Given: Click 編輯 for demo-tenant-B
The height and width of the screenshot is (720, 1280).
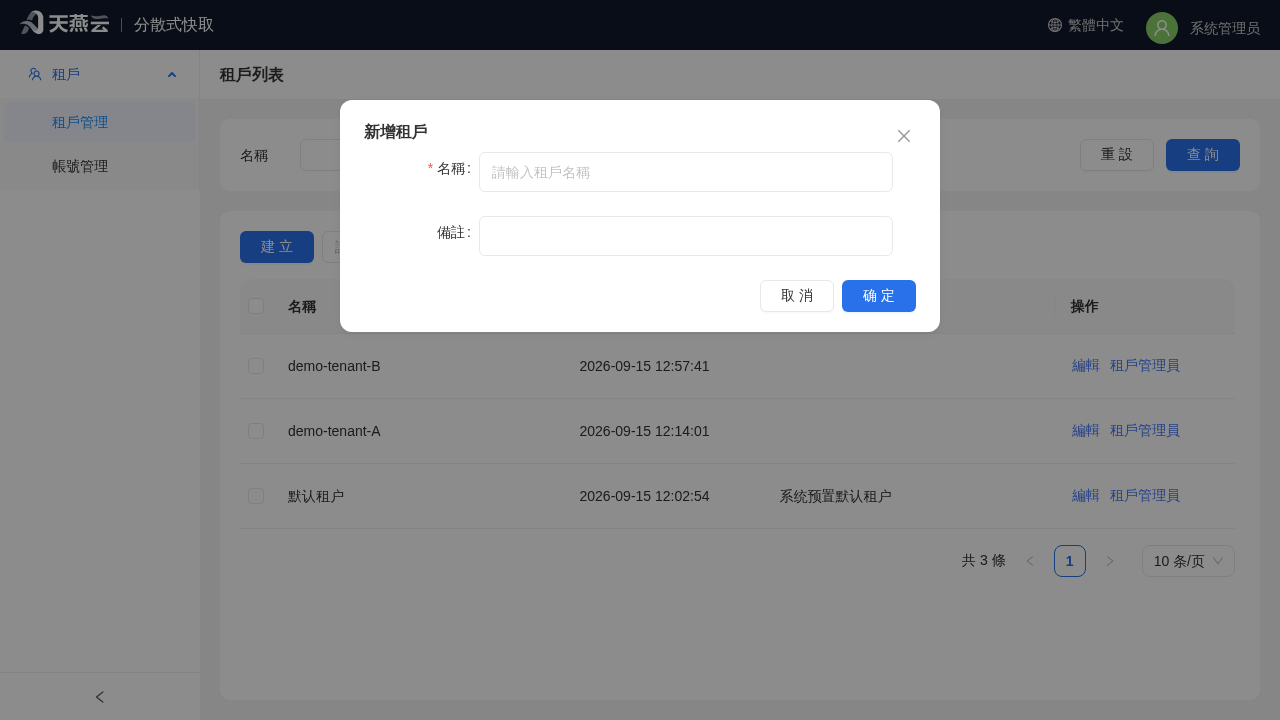Looking at the screenshot, I should 1086,366.
